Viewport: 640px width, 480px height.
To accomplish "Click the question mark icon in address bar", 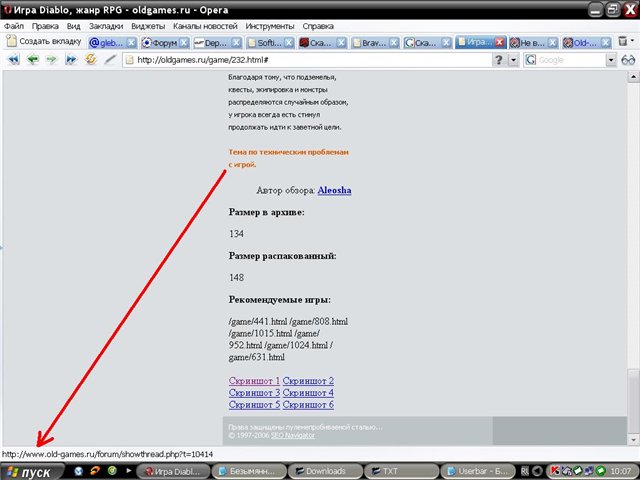I will tap(499, 60).
